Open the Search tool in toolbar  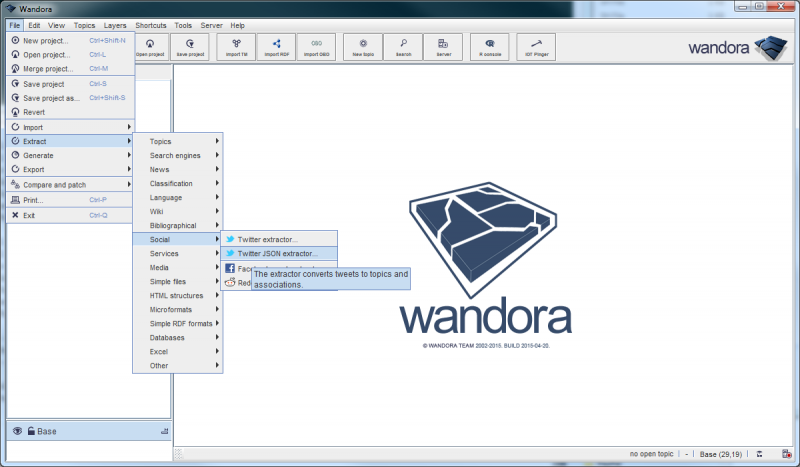[x=402, y=46]
